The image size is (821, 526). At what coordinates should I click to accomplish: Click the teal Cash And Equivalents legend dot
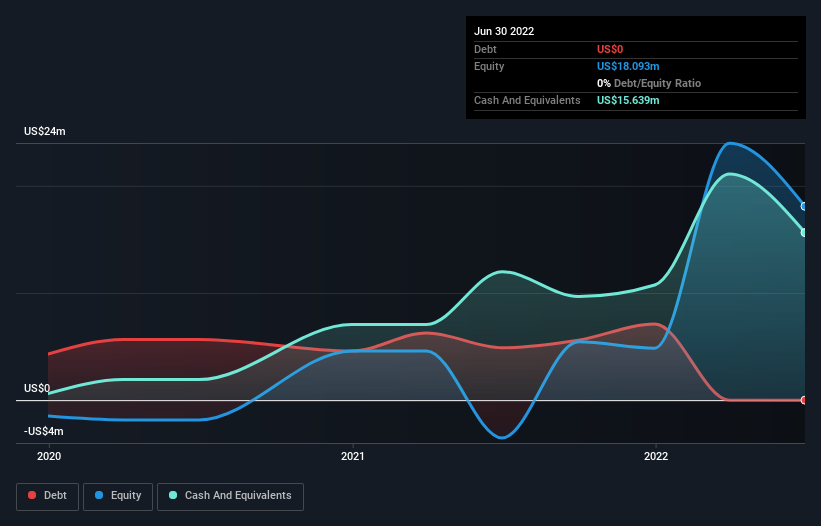[173, 495]
